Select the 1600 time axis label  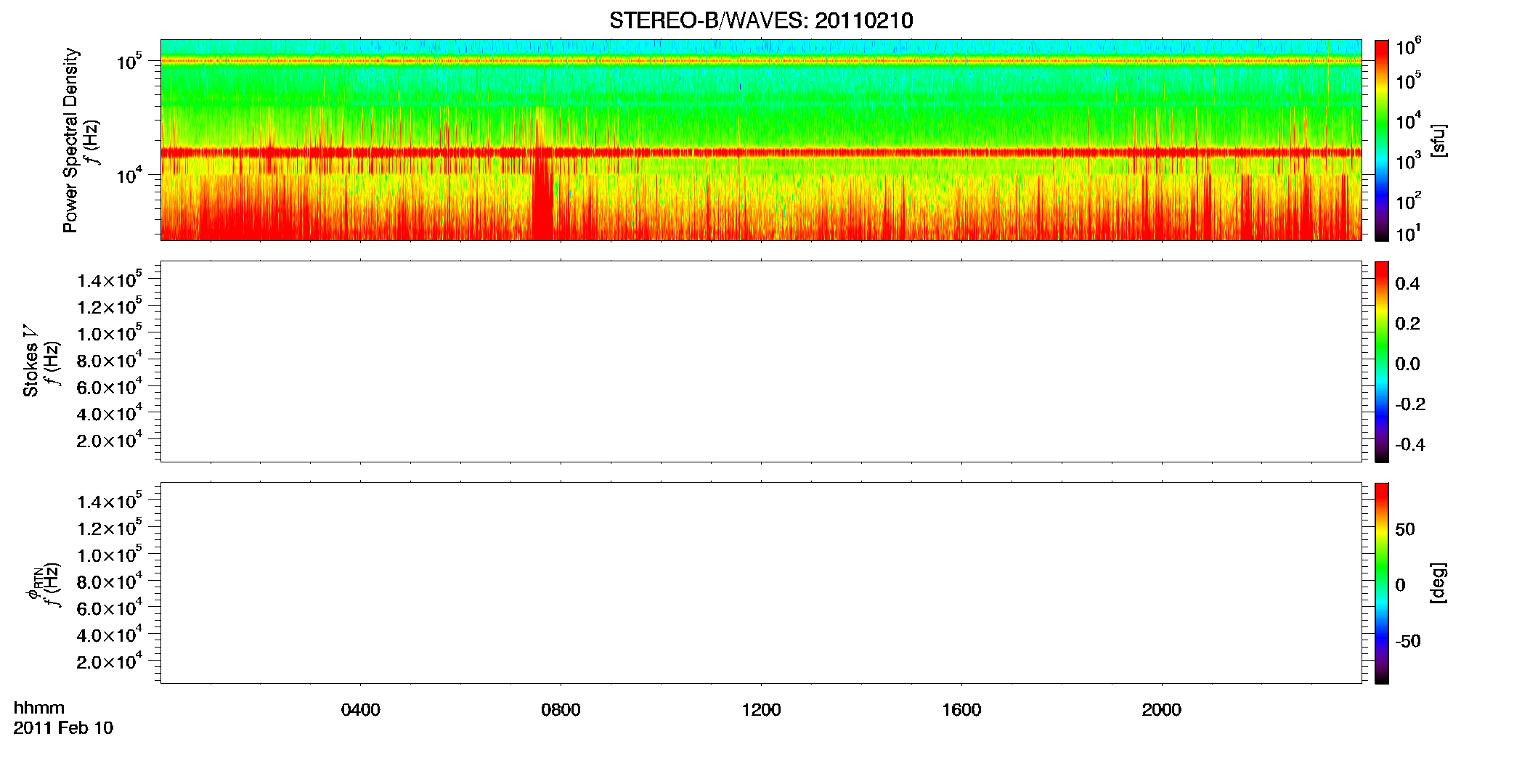coord(961,710)
